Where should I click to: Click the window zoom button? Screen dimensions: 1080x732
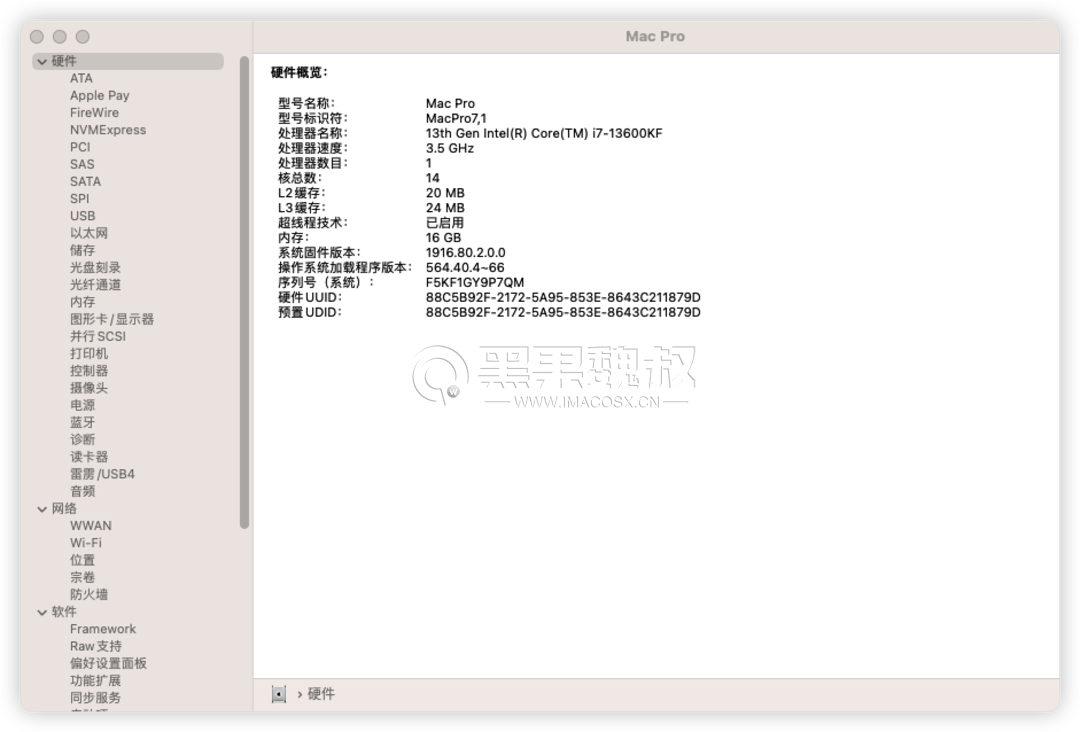pyautogui.click(x=83, y=37)
